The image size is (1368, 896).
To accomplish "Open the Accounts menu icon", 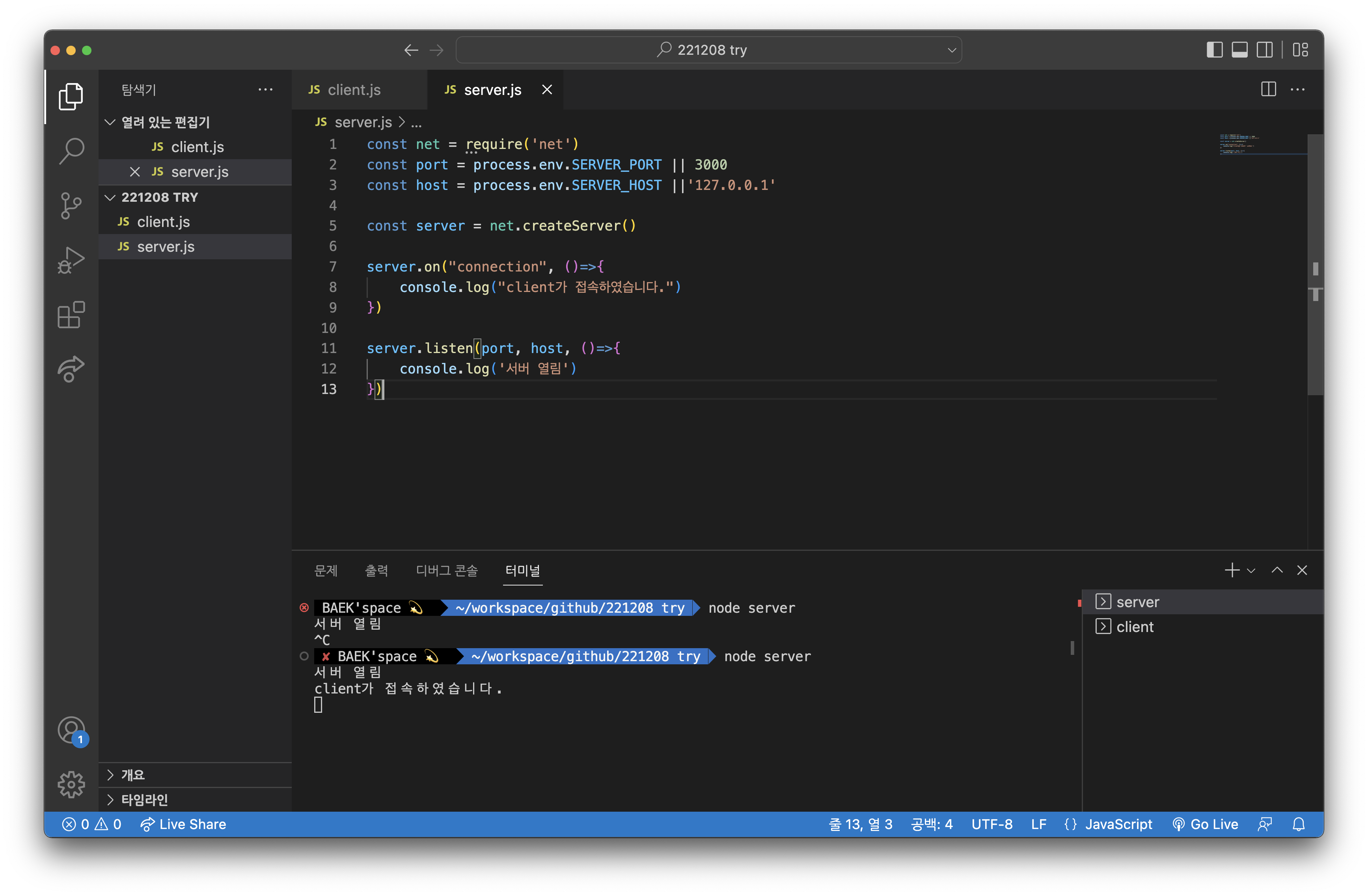I will point(71,731).
